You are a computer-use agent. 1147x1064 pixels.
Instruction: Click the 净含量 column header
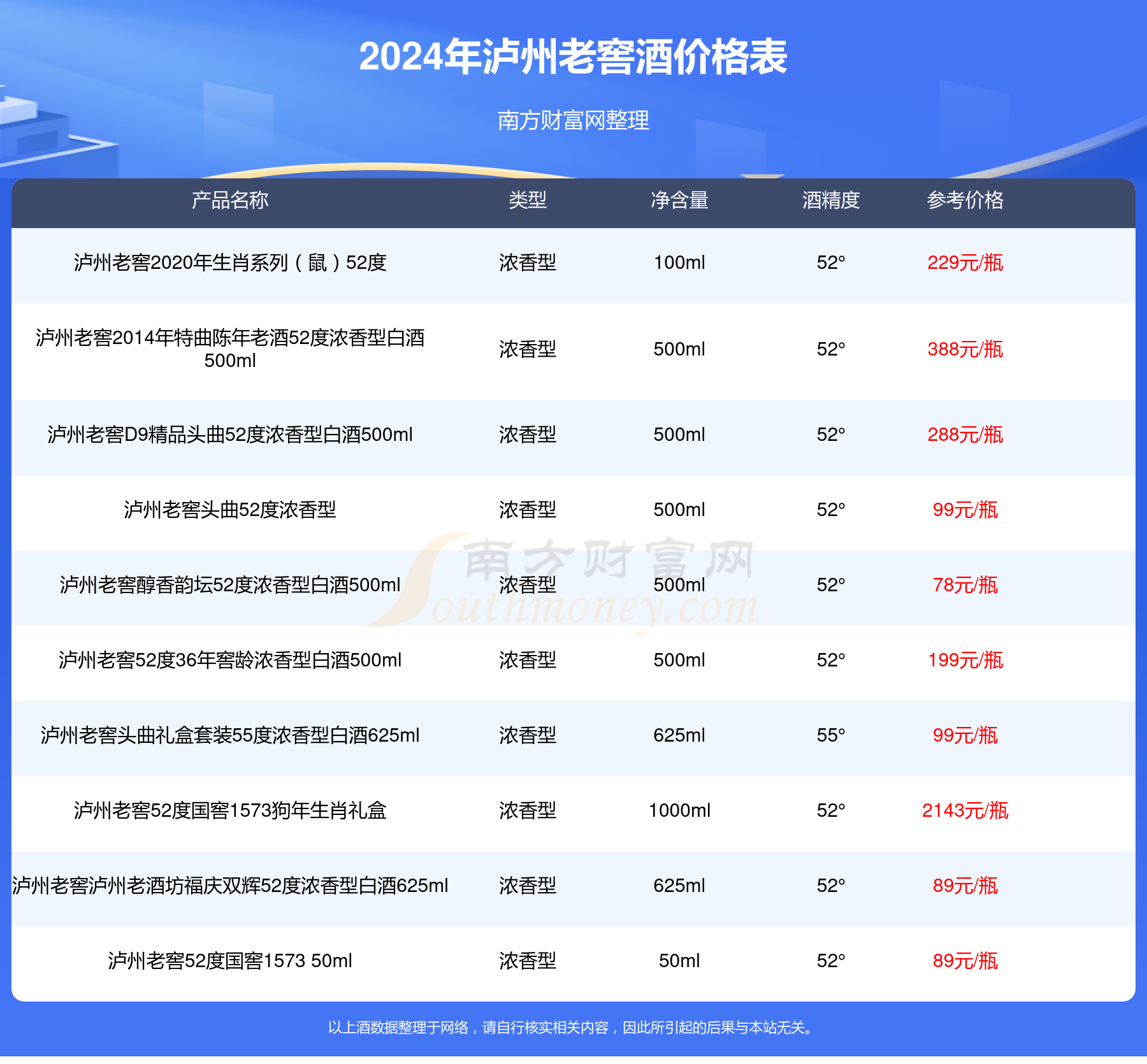point(679,200)
